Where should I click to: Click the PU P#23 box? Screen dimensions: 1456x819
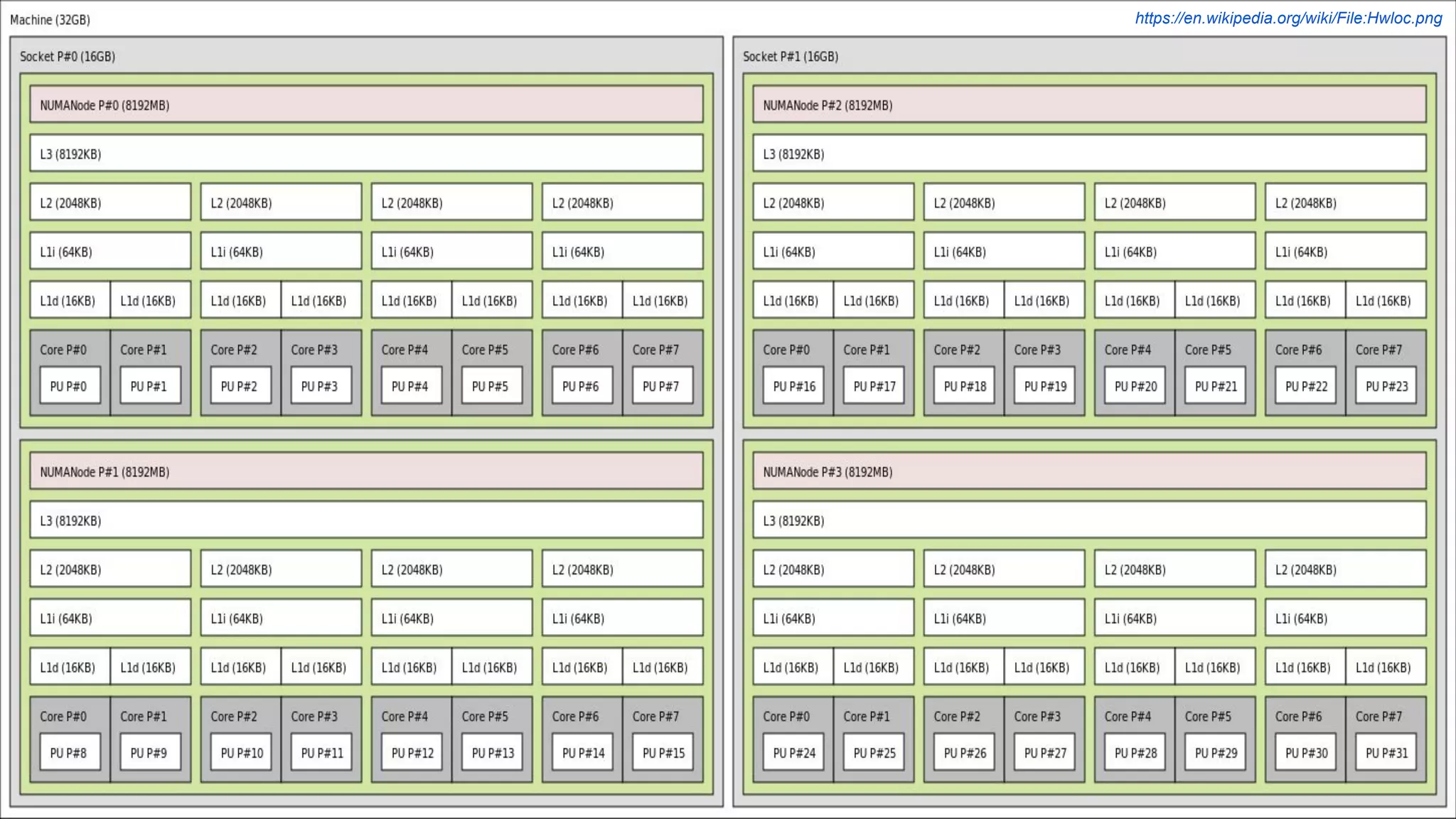[1386, 386]
